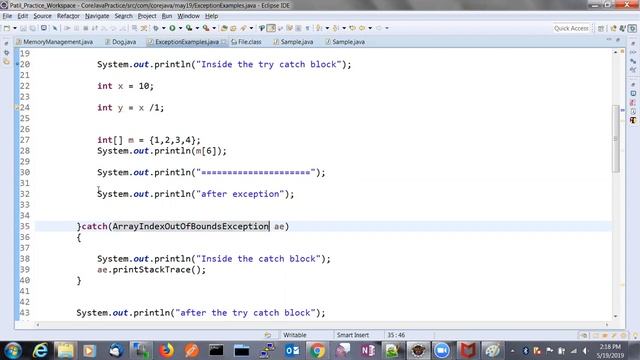
Task: Switch to File.class editor tab
Action: pyautogui.click(x=246, y=42)
